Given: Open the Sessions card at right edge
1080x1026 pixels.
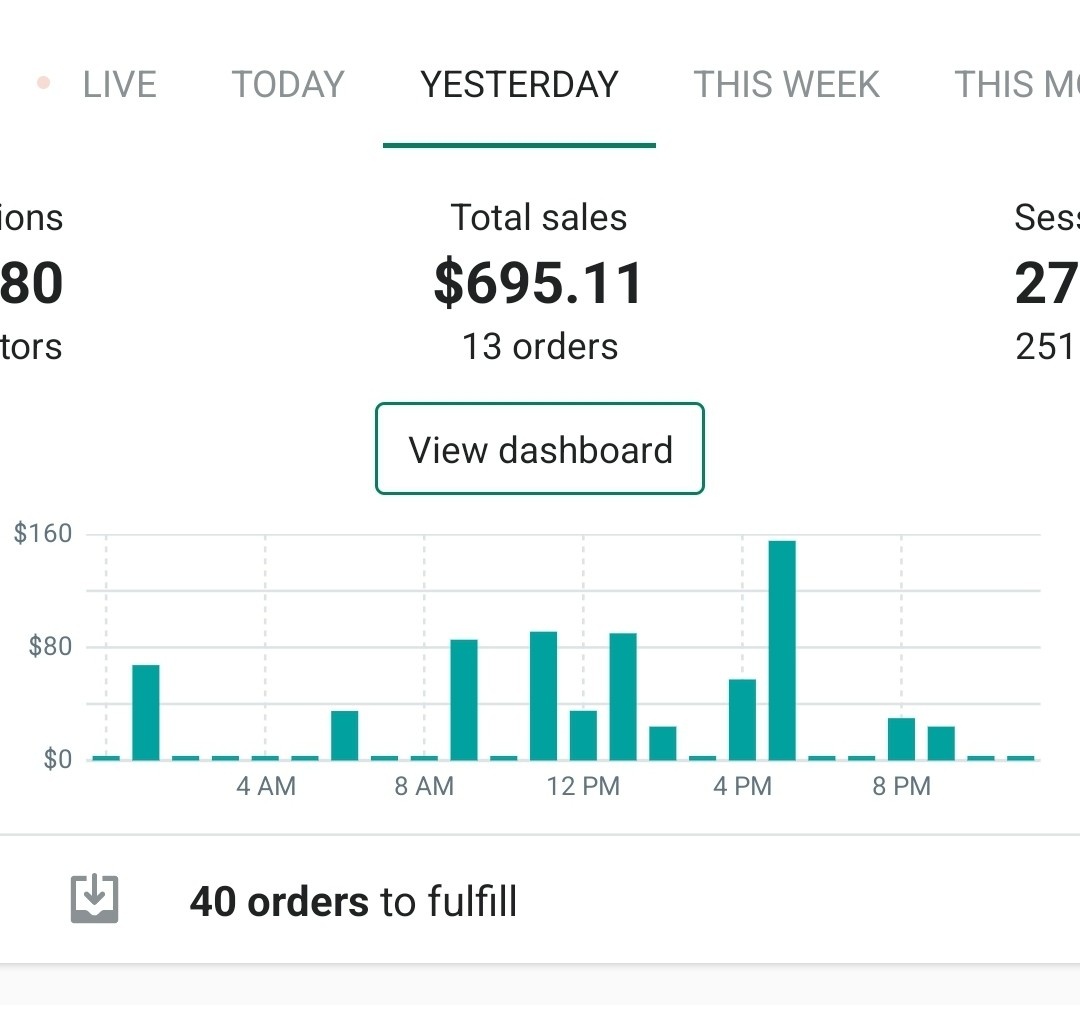Looking at the screenshot, I should [1046, 282].
